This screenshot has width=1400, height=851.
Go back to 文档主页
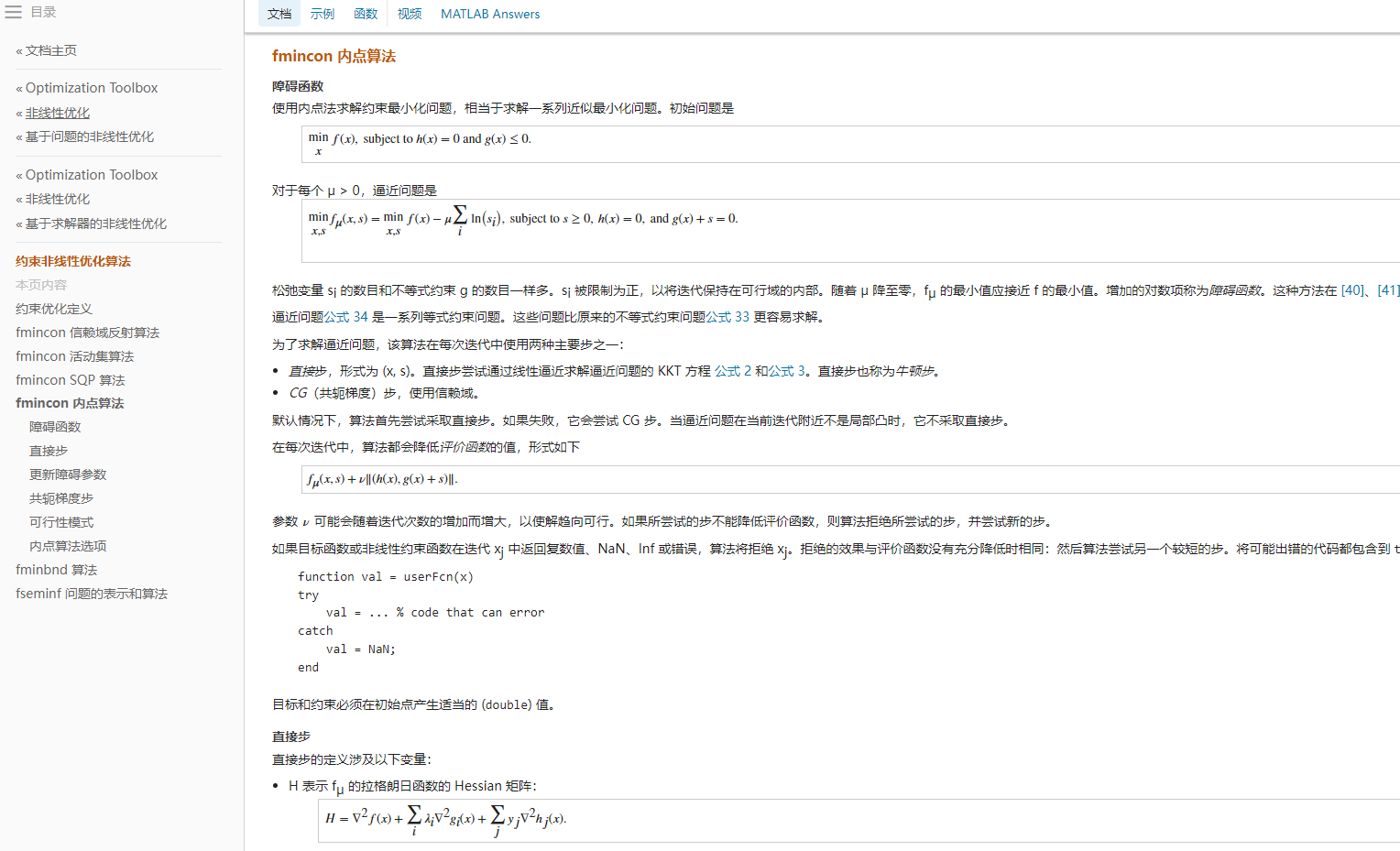50,50
